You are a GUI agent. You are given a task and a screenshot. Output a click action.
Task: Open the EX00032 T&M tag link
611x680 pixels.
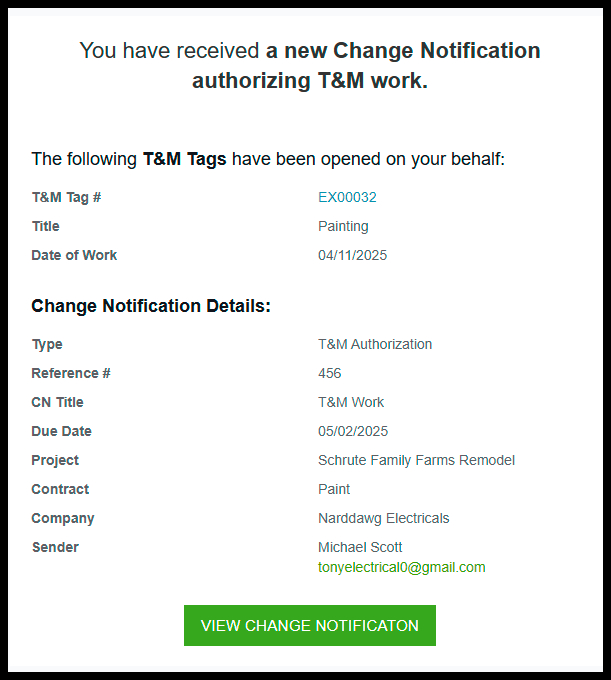pos(347,197)
